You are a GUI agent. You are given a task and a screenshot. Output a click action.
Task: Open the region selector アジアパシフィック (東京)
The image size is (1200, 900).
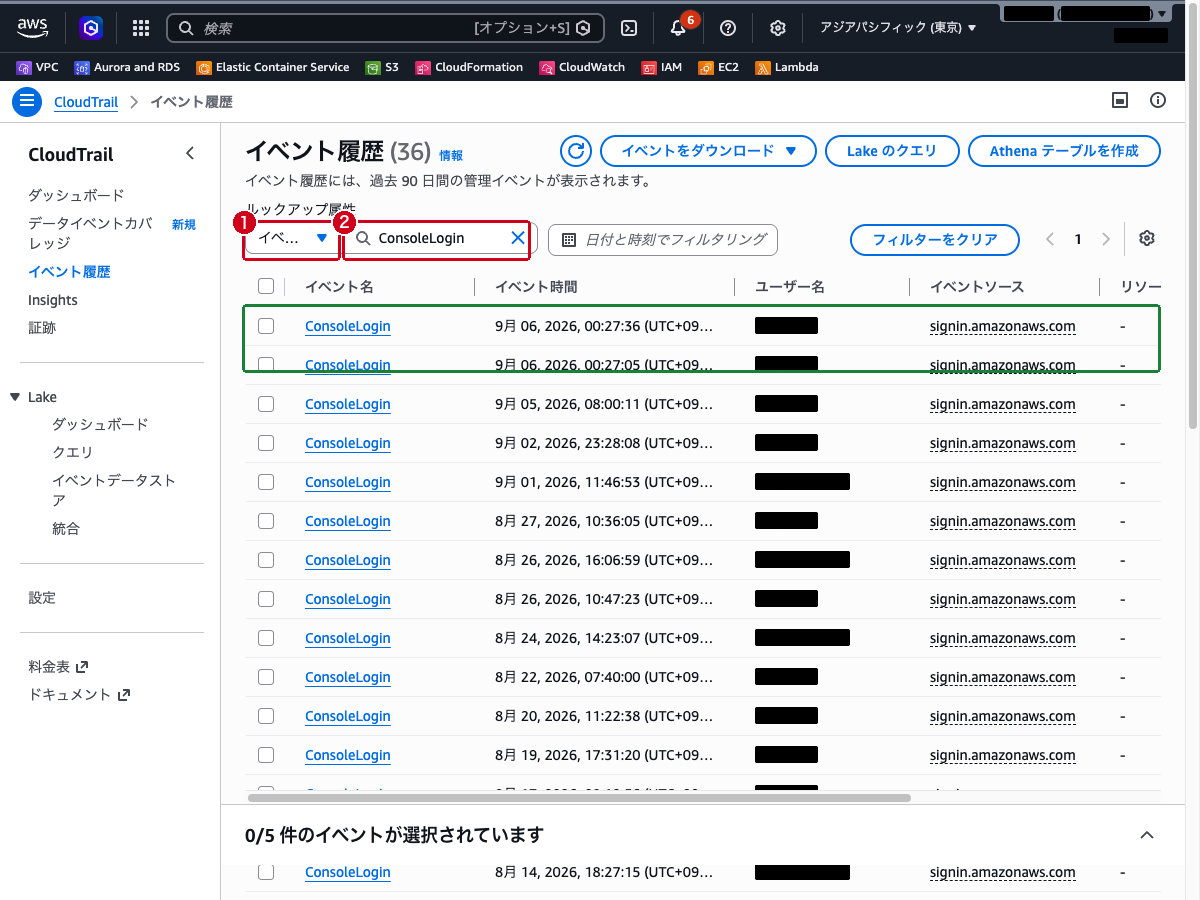point(898,28)
